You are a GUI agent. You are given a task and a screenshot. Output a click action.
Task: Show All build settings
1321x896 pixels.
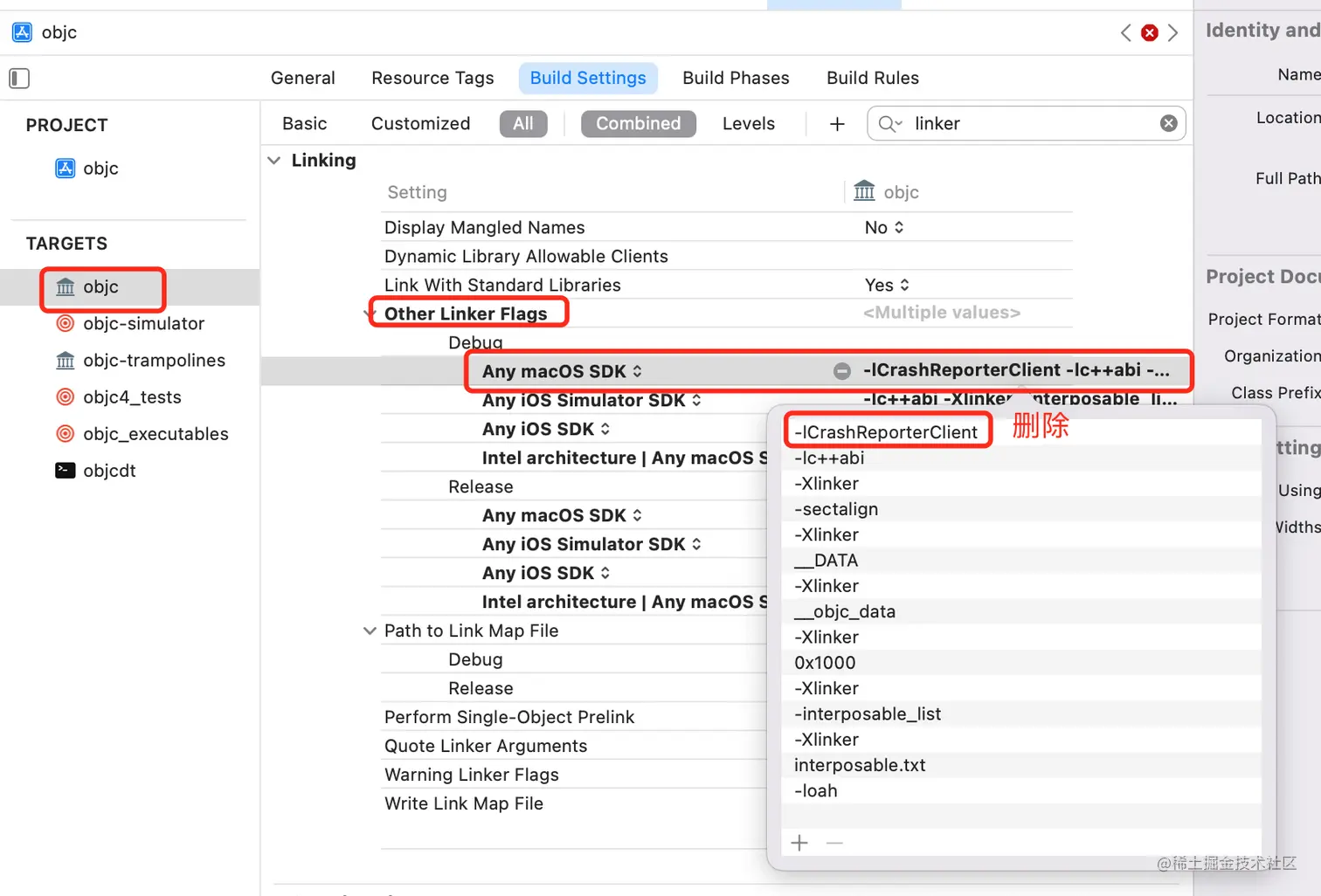point(523,124)
